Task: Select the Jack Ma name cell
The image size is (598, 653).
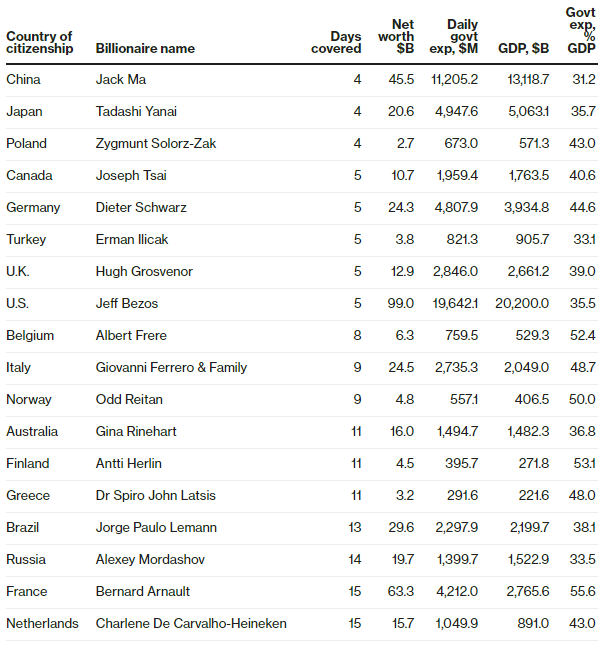Action: (121, 80)
